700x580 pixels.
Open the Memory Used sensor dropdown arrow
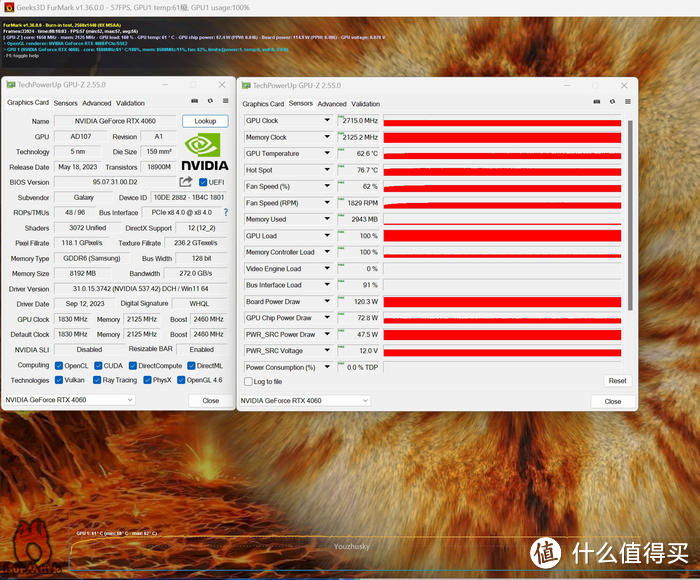(x=327, y=219)
